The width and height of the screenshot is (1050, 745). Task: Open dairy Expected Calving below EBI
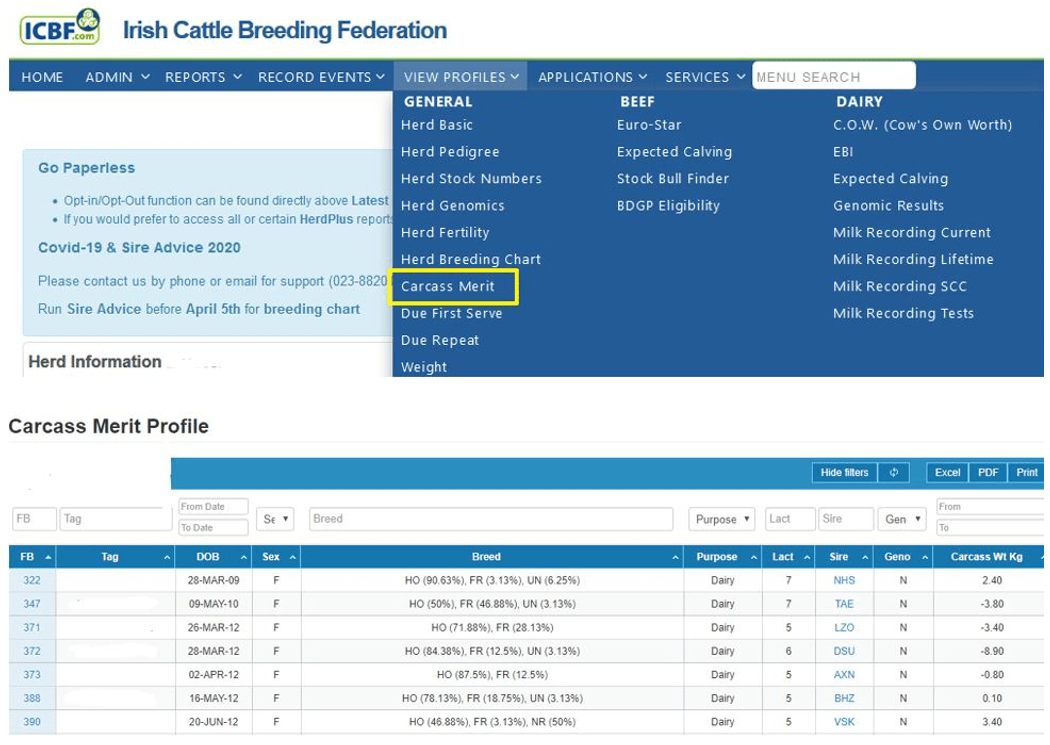(x=891, y=179)
